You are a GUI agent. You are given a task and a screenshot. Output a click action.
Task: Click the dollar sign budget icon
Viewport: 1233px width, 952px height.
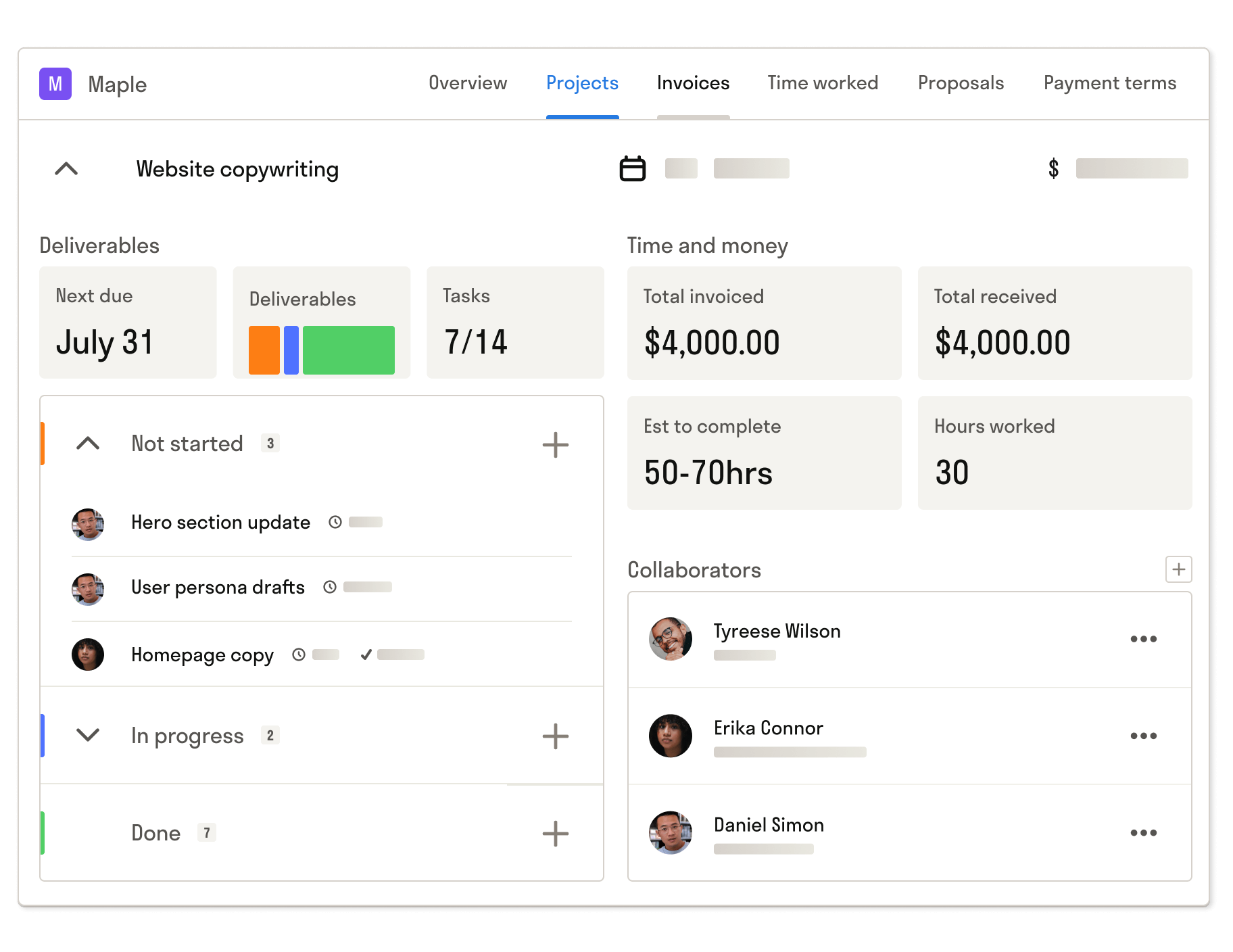1053,168
